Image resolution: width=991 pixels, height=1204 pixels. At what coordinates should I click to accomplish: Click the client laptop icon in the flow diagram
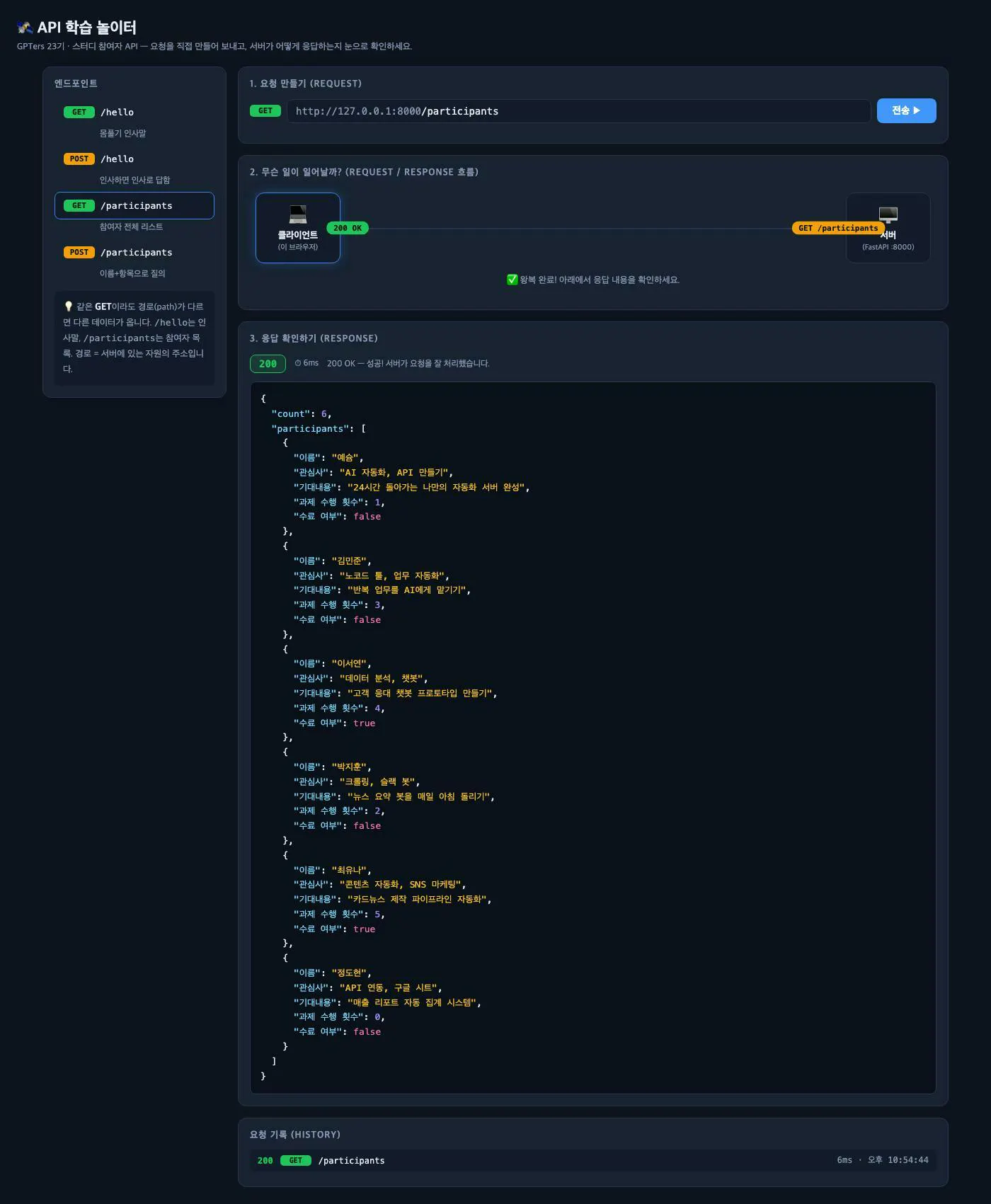point(298,214)
